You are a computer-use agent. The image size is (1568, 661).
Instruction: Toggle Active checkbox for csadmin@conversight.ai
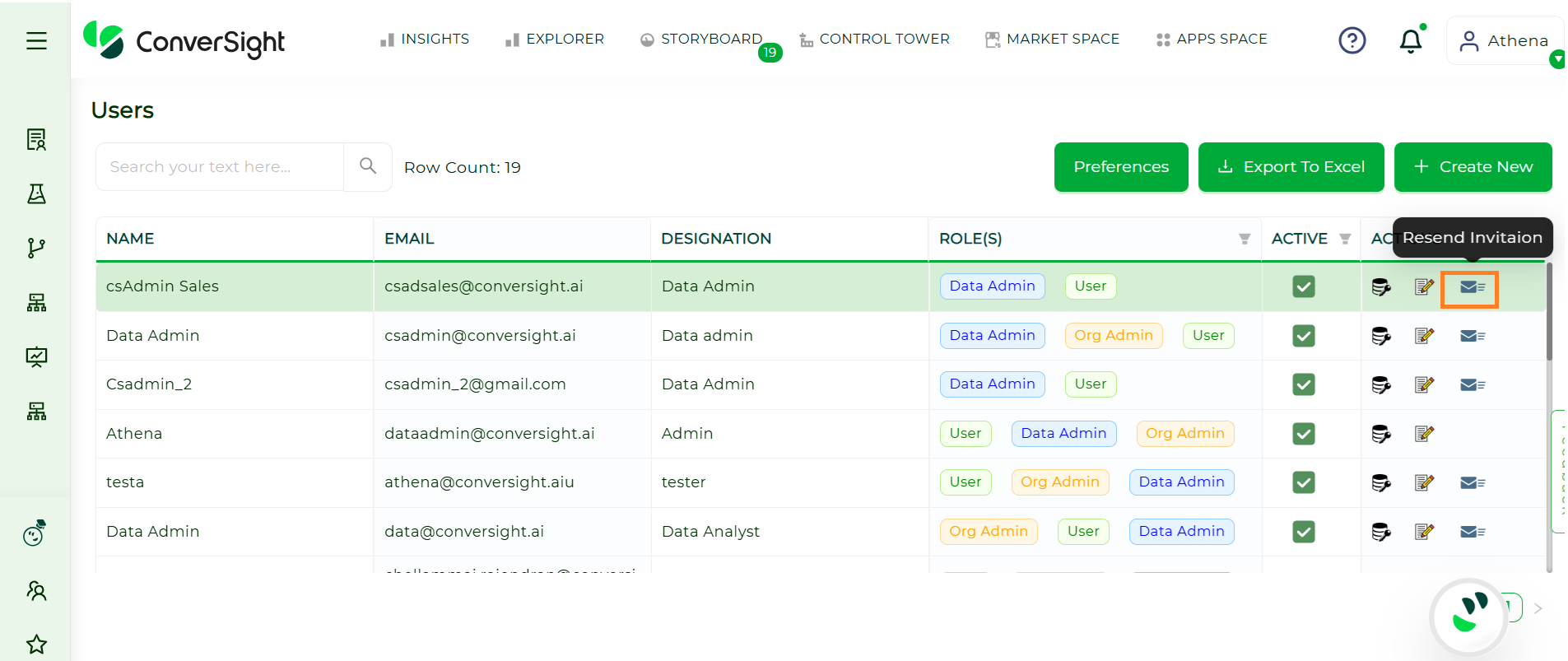1304,336
